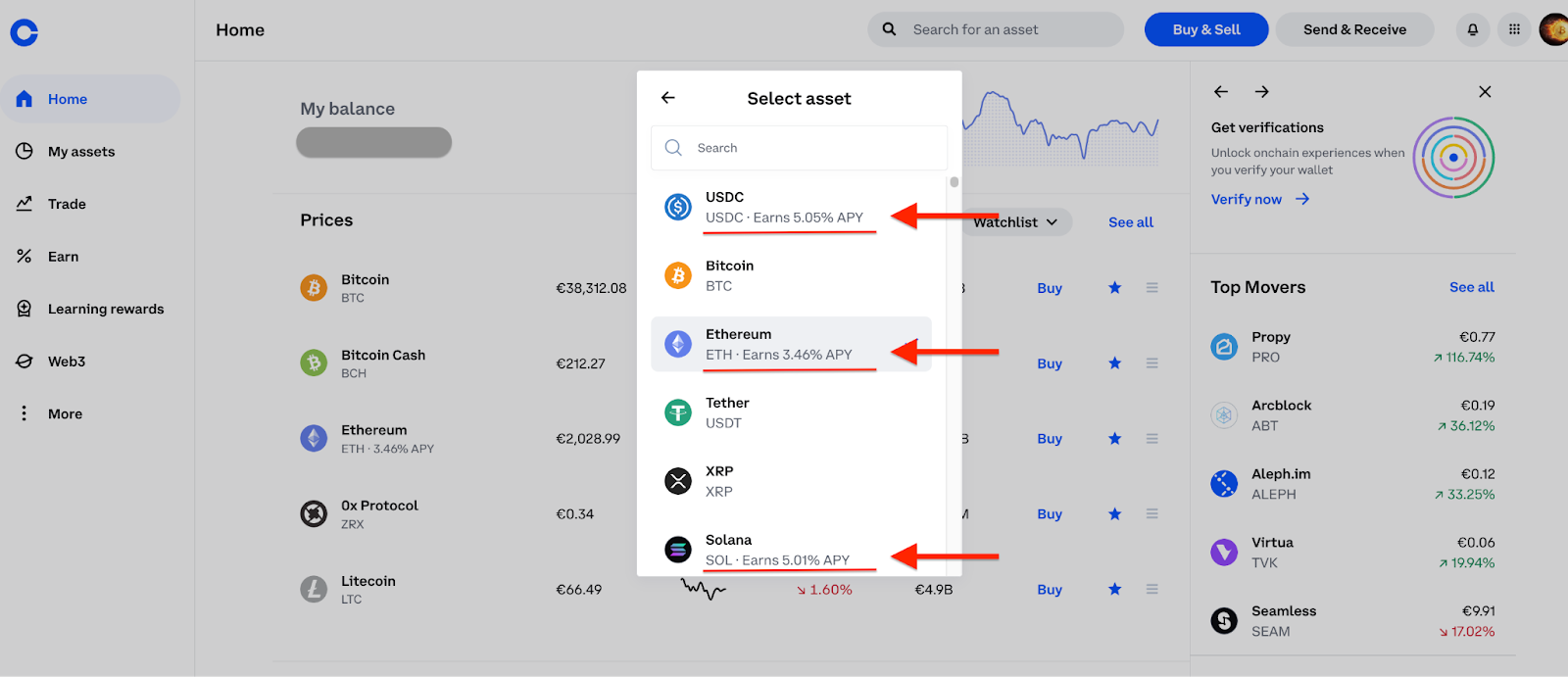
Task: Open the Watchlist dropdown
Action: coord(1015,222)
